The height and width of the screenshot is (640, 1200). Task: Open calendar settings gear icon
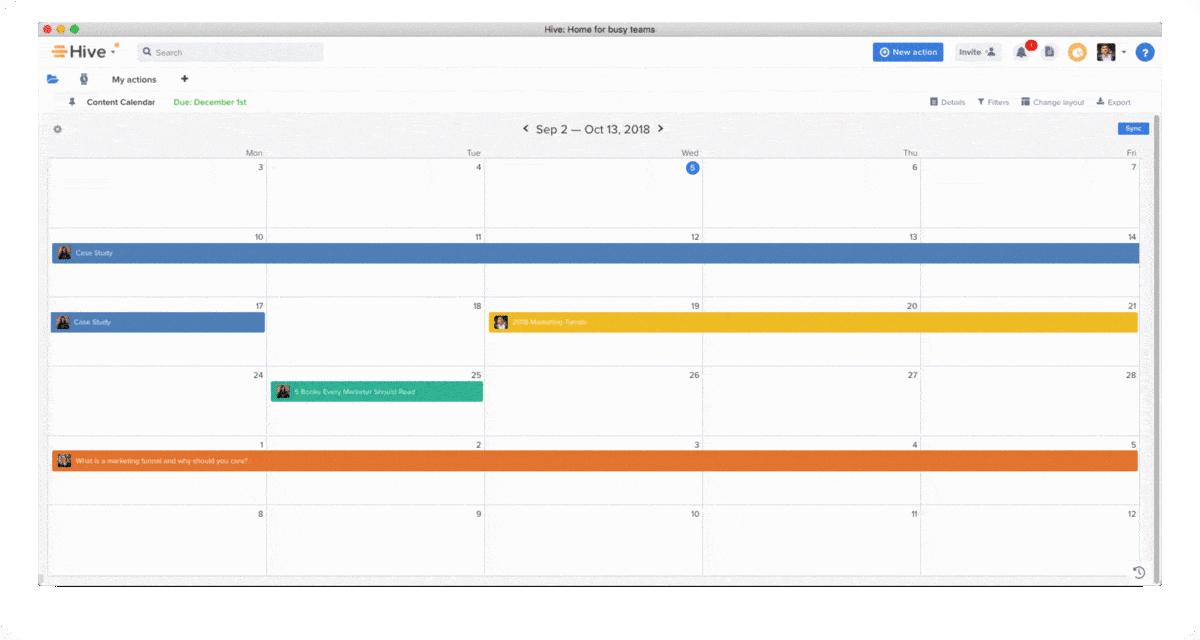pyautogui.click(x=57, y=129)
